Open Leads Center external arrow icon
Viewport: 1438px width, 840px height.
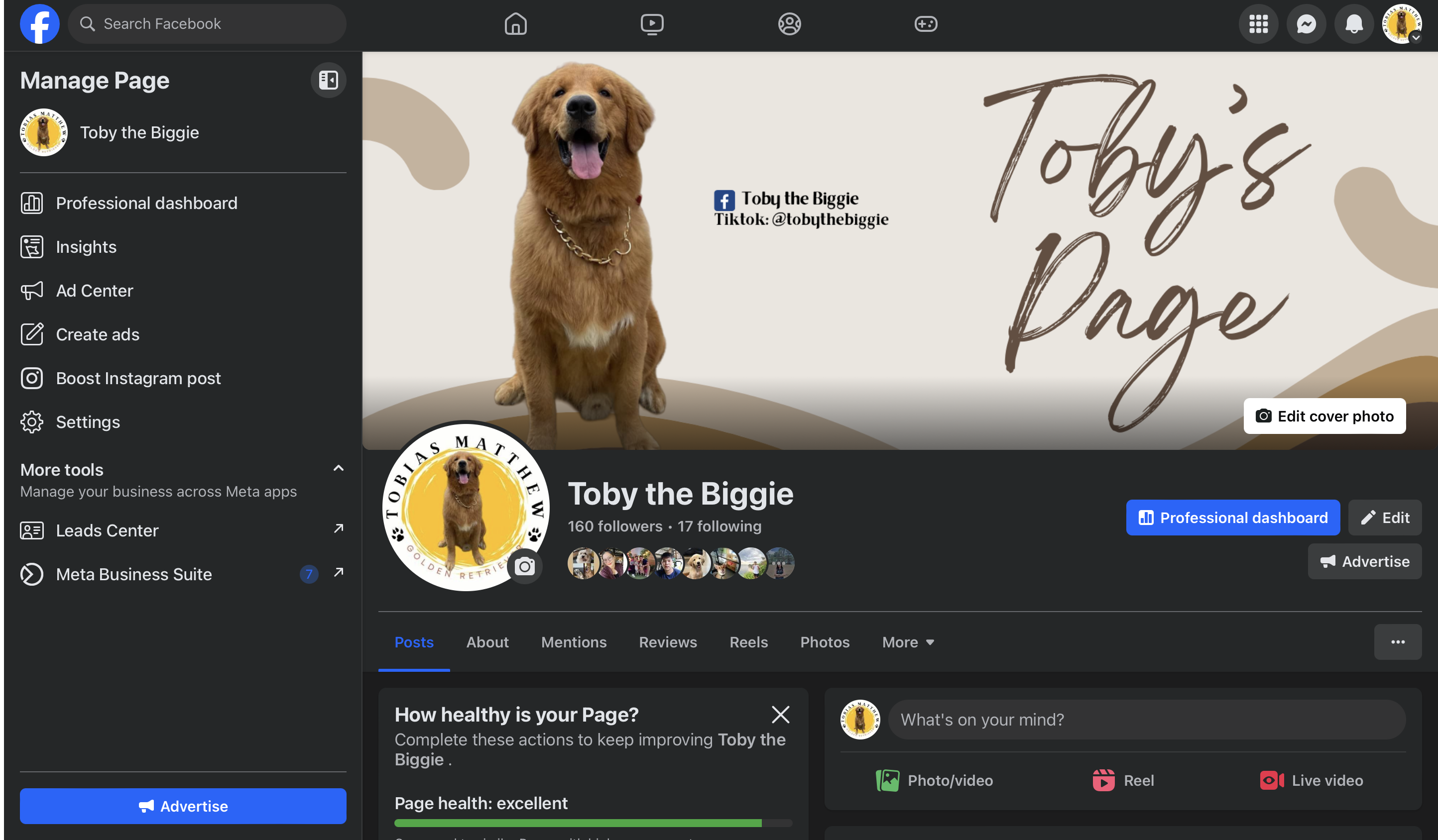pos(339,528)
